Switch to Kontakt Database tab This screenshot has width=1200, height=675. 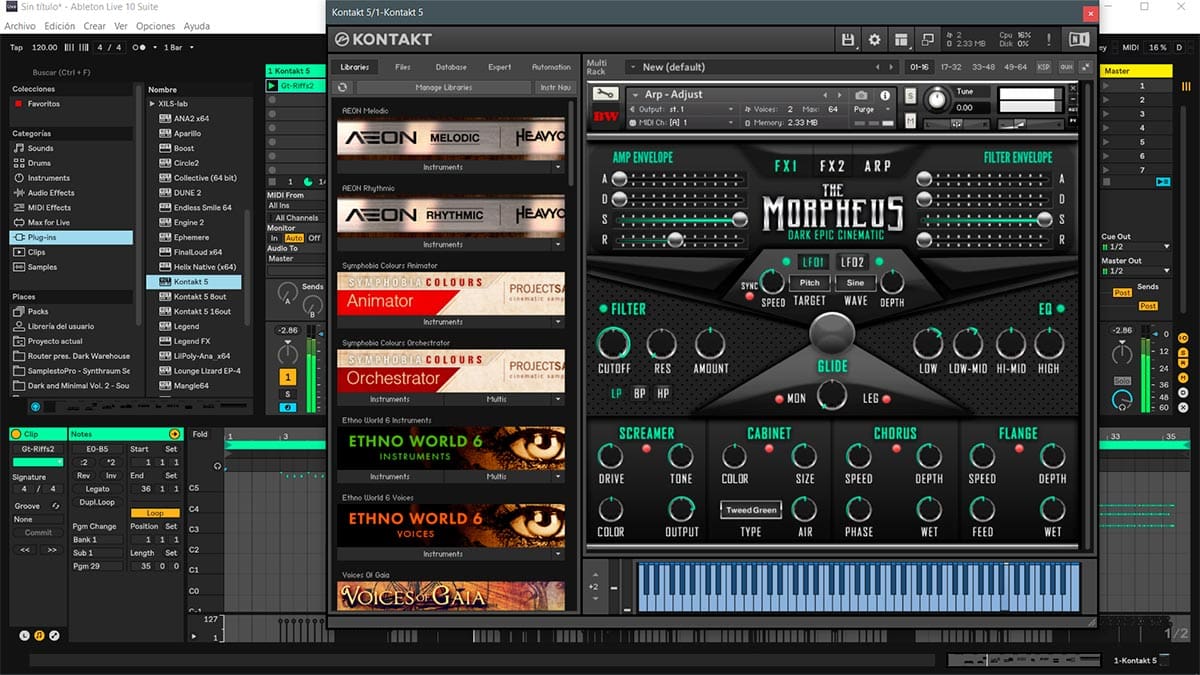point(451,67)
